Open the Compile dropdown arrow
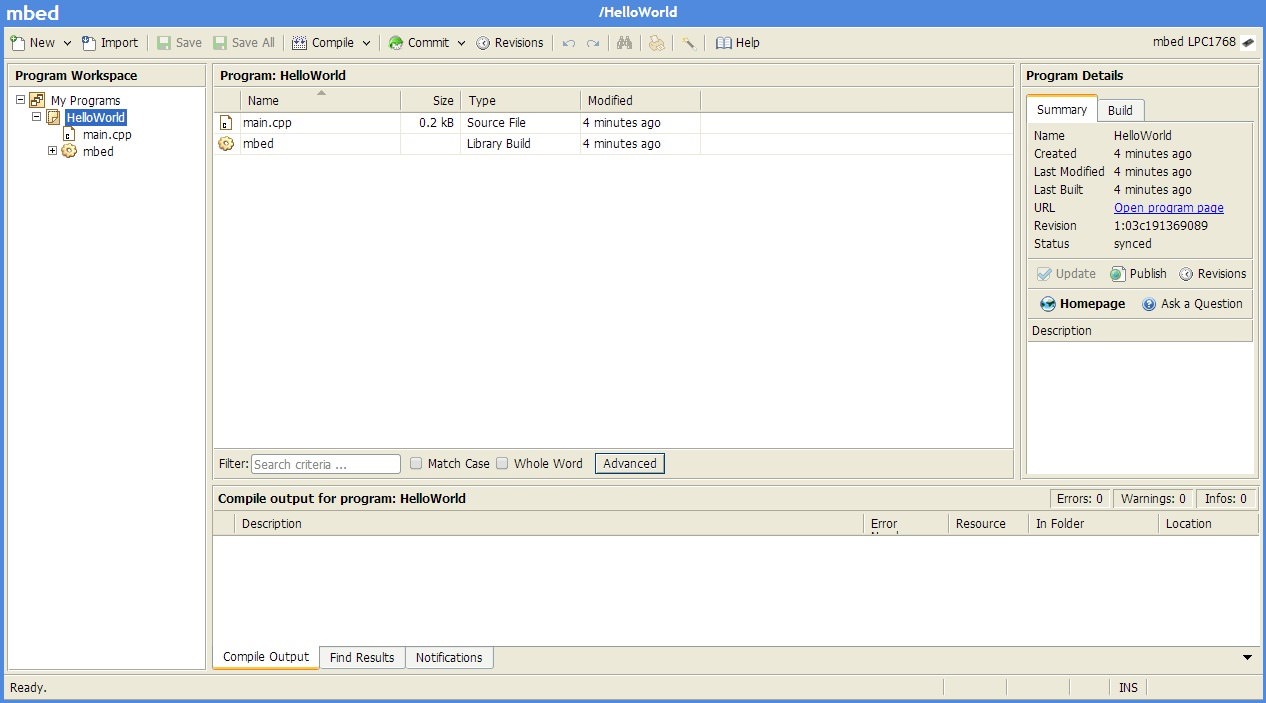 366,43
